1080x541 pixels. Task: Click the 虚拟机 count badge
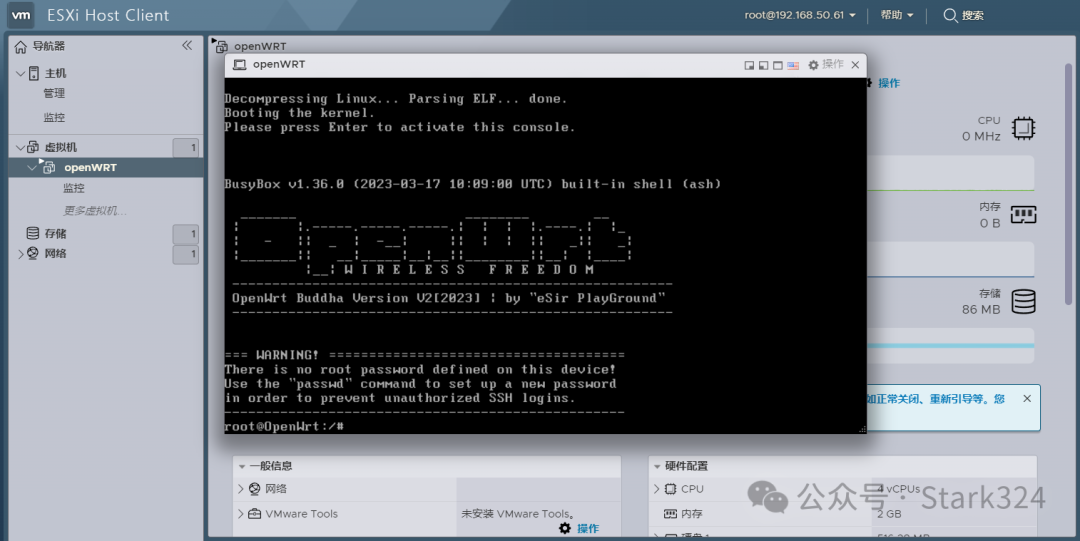(x=185, y=147)
